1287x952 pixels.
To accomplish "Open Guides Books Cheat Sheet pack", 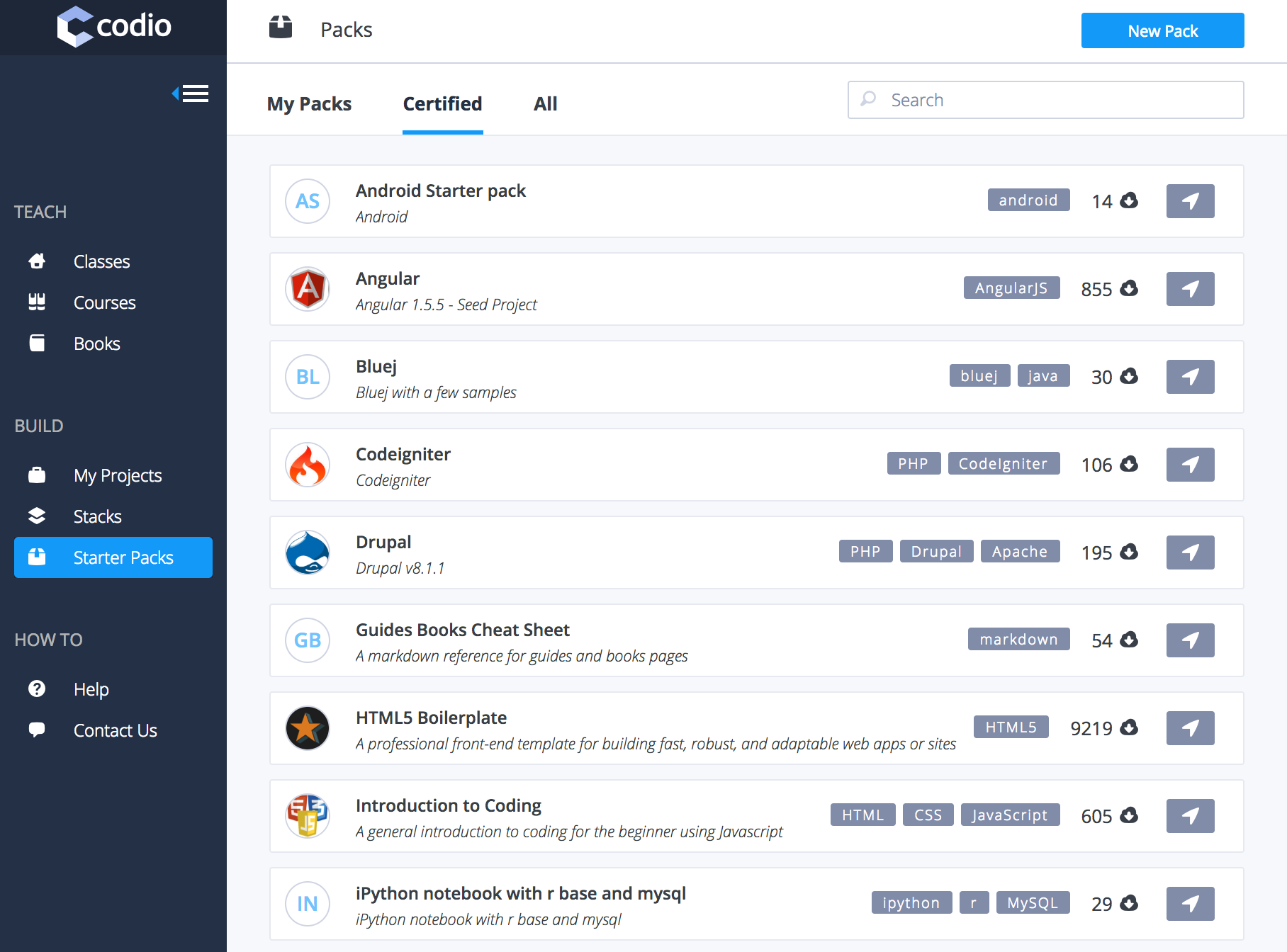I will [462, 630].
